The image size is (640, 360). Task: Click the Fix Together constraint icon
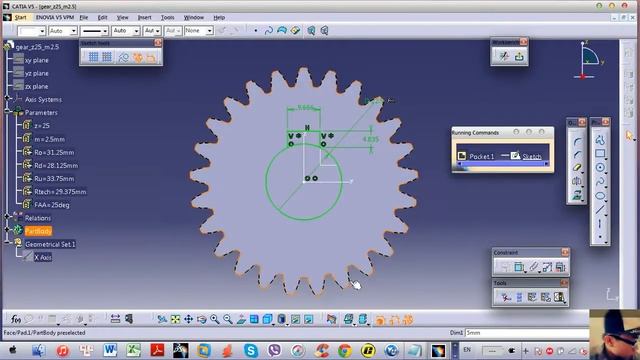(533, 267)
